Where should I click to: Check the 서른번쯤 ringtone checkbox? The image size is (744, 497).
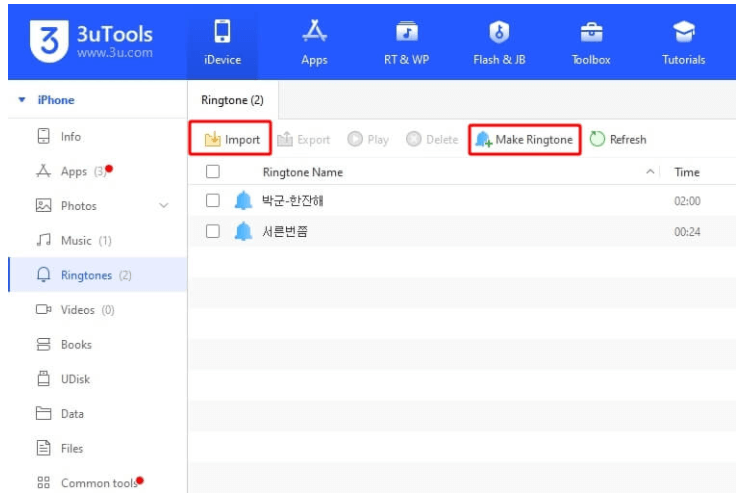[213, 231]
